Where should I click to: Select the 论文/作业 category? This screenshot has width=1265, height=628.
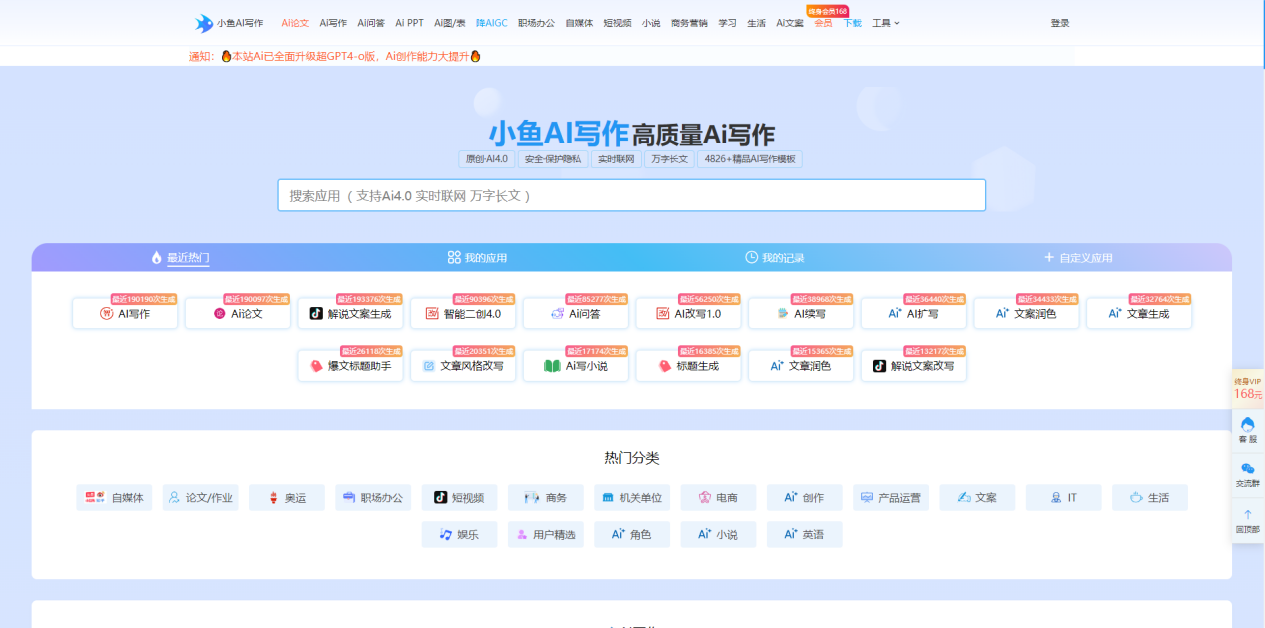tap(201, 497)
